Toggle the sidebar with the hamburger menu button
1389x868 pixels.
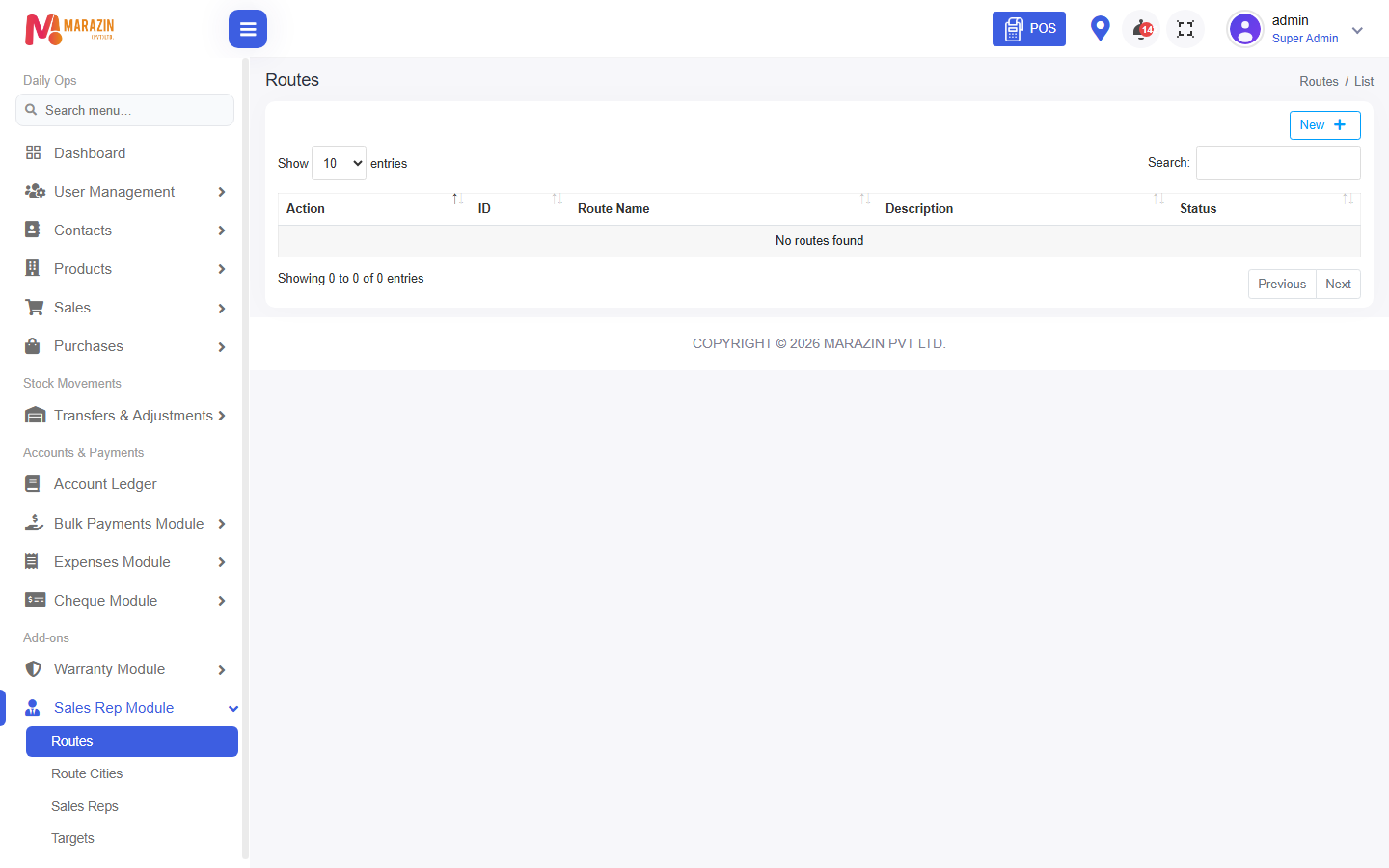pyautogui.click(x=248, y=29)
